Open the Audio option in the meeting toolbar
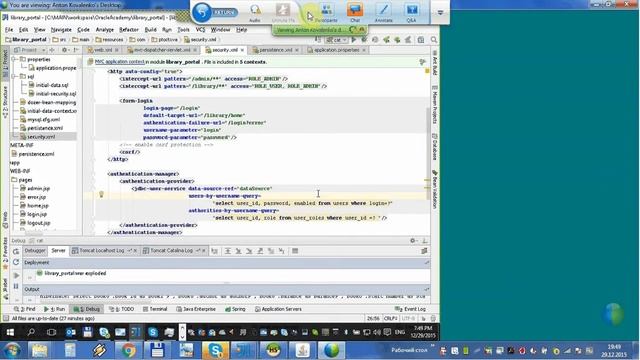 pyautogui.click(x=255, y=13)
